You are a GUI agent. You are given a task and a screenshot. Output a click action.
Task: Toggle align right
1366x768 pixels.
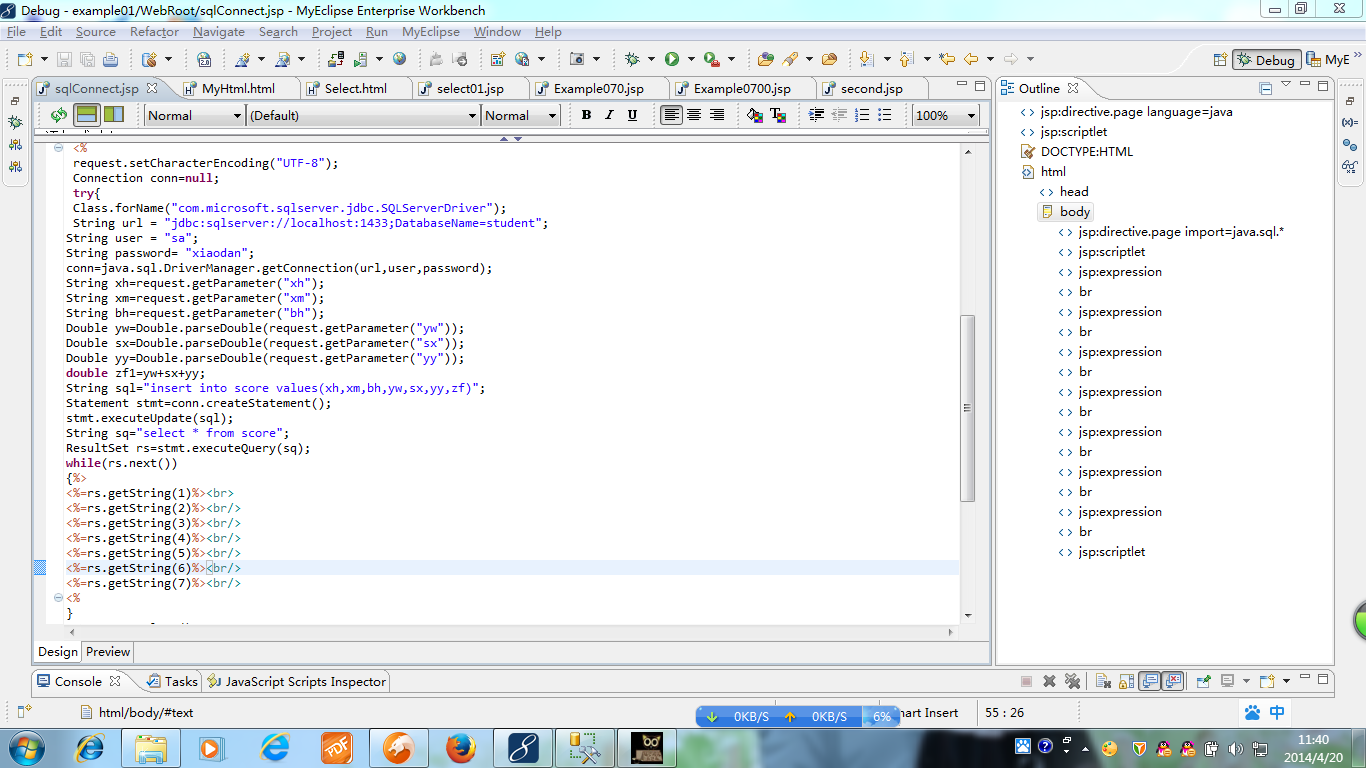pos(716,115)
